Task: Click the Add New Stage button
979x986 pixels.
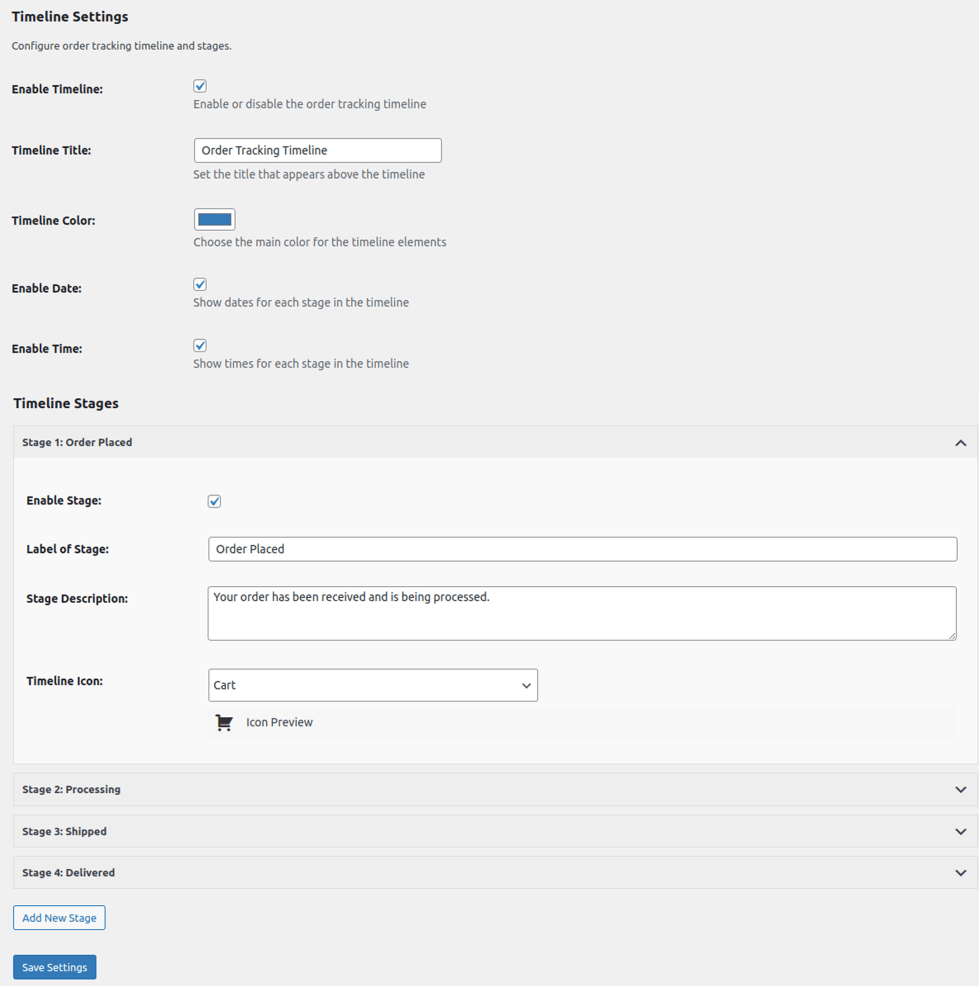Action: (x=59, y=918)
